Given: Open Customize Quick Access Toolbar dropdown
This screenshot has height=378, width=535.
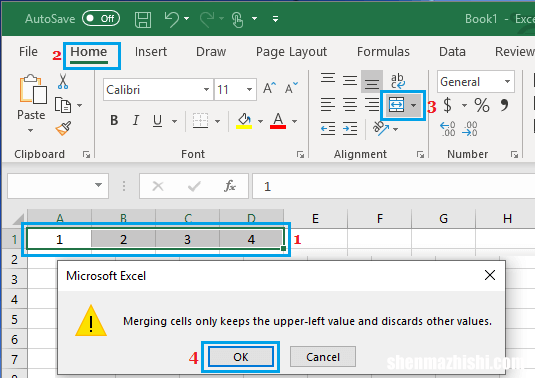Looking at the screenshot, I should pos(275,19).
